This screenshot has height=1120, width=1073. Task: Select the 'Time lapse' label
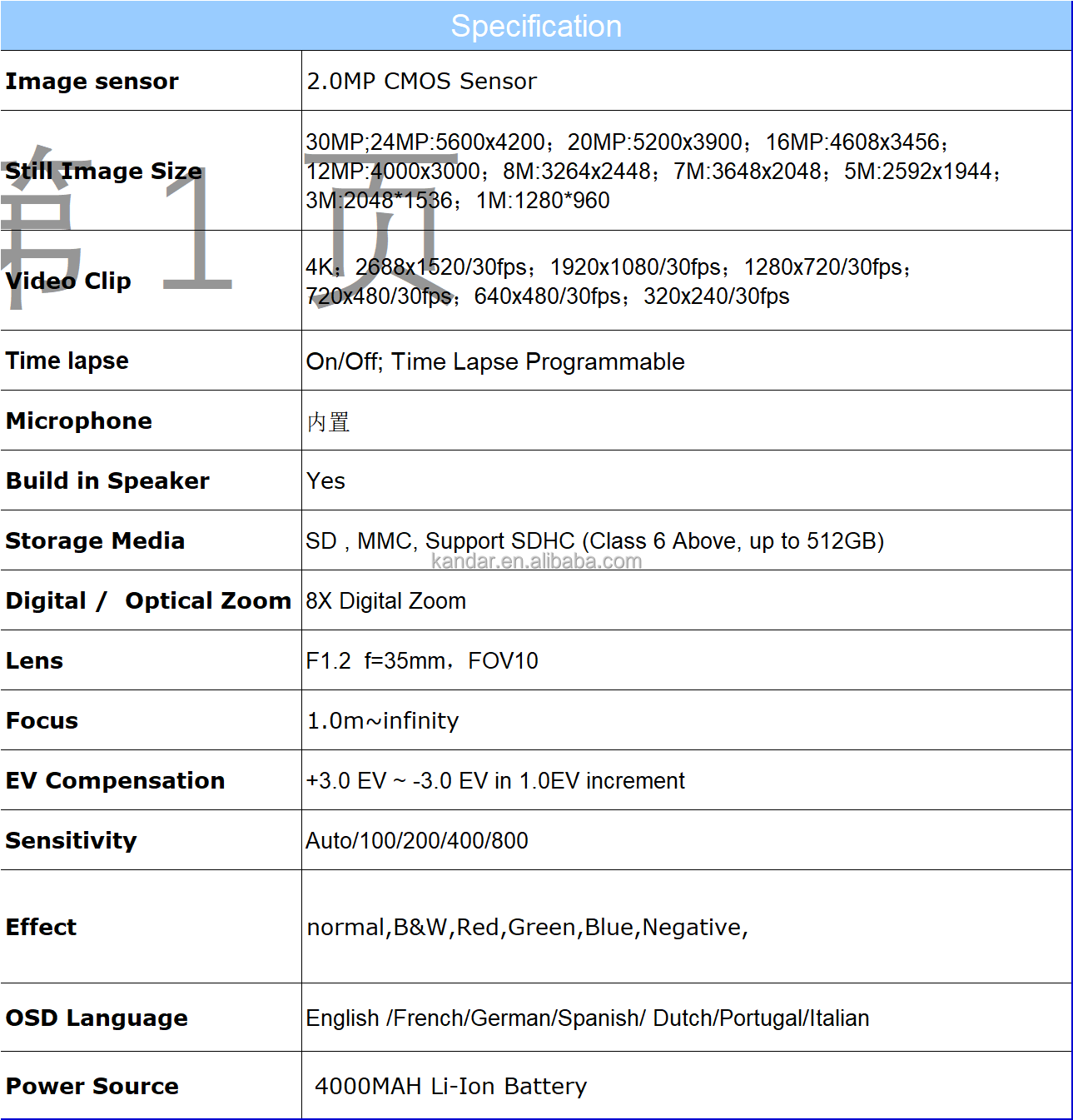pos(67,361)
